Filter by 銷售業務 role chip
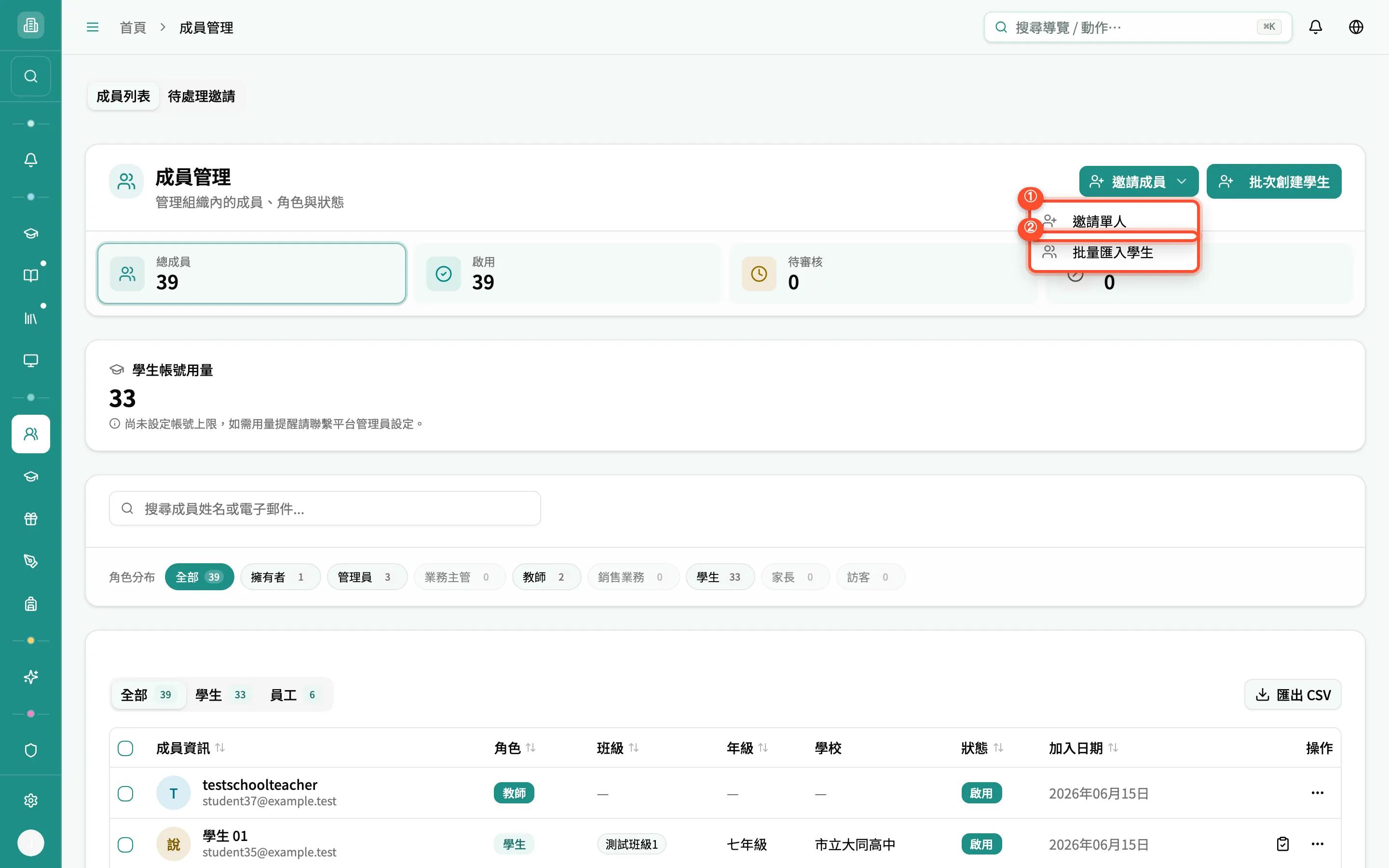 633,577
